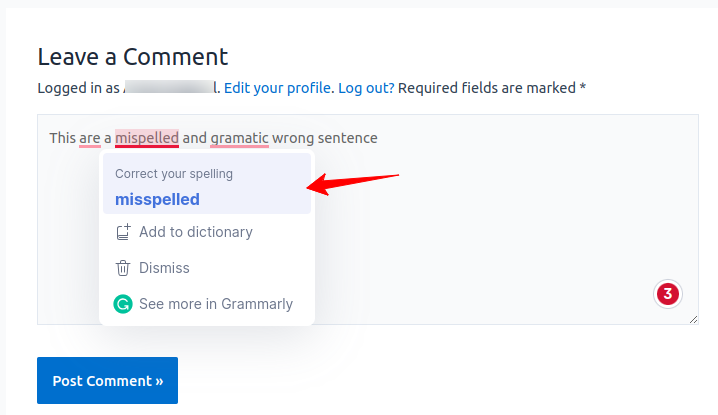Screen dimensions: 718x415
Task: Accept the 'misspelled' spelling suggestion
Action: (x=157, y=199)
